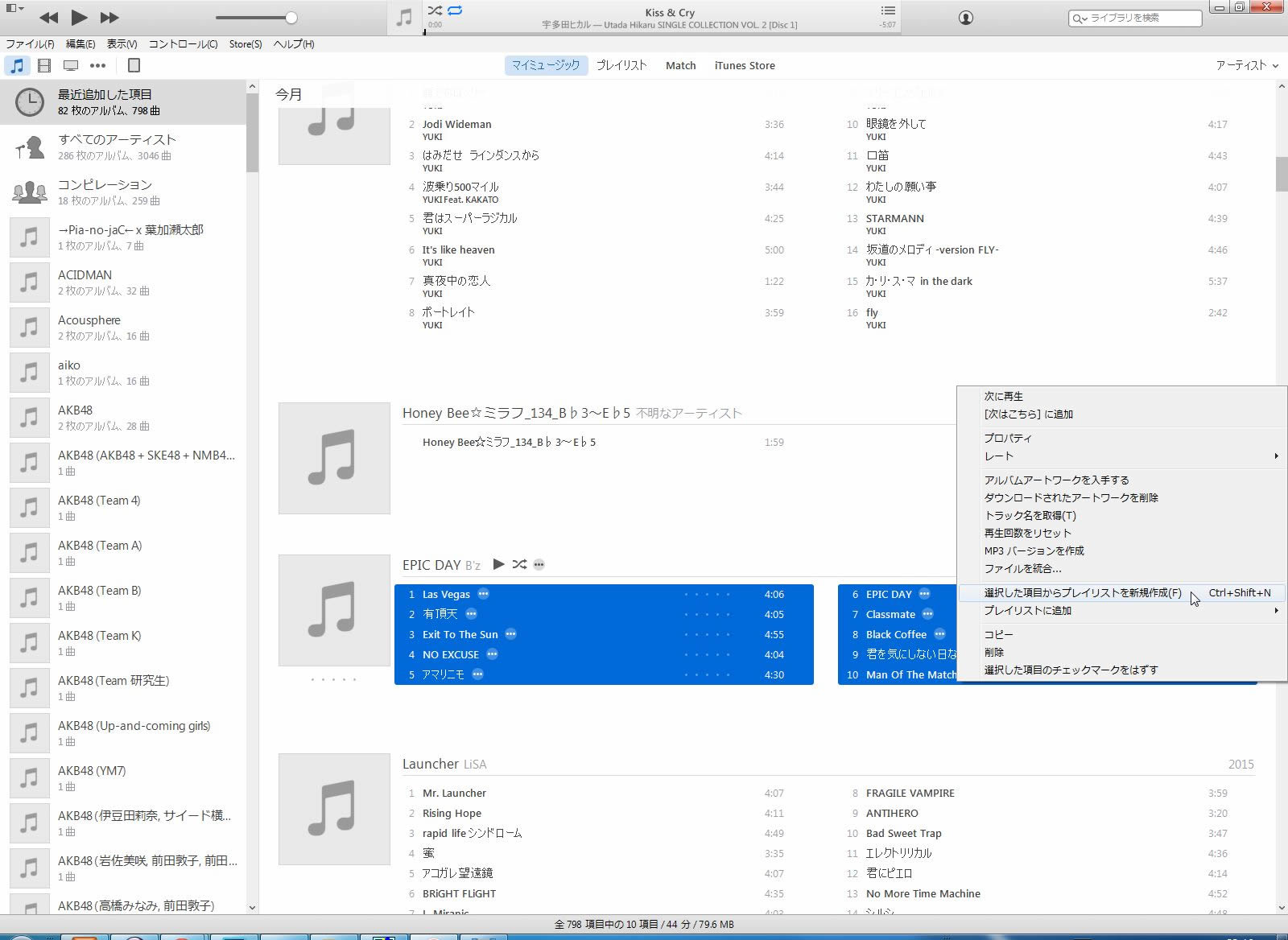
Task: Open the Up Next list icon
Action: (x=888, y=10)
